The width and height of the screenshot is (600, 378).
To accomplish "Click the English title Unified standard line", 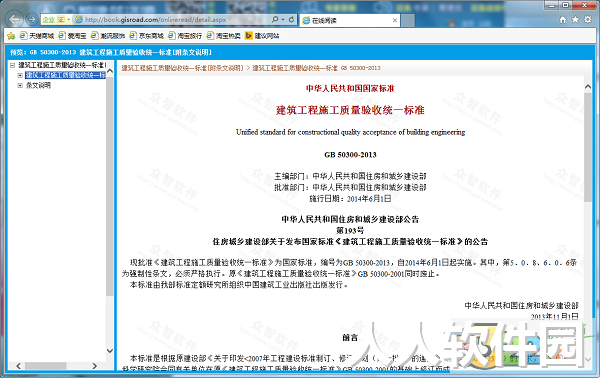I will [351, 132].
